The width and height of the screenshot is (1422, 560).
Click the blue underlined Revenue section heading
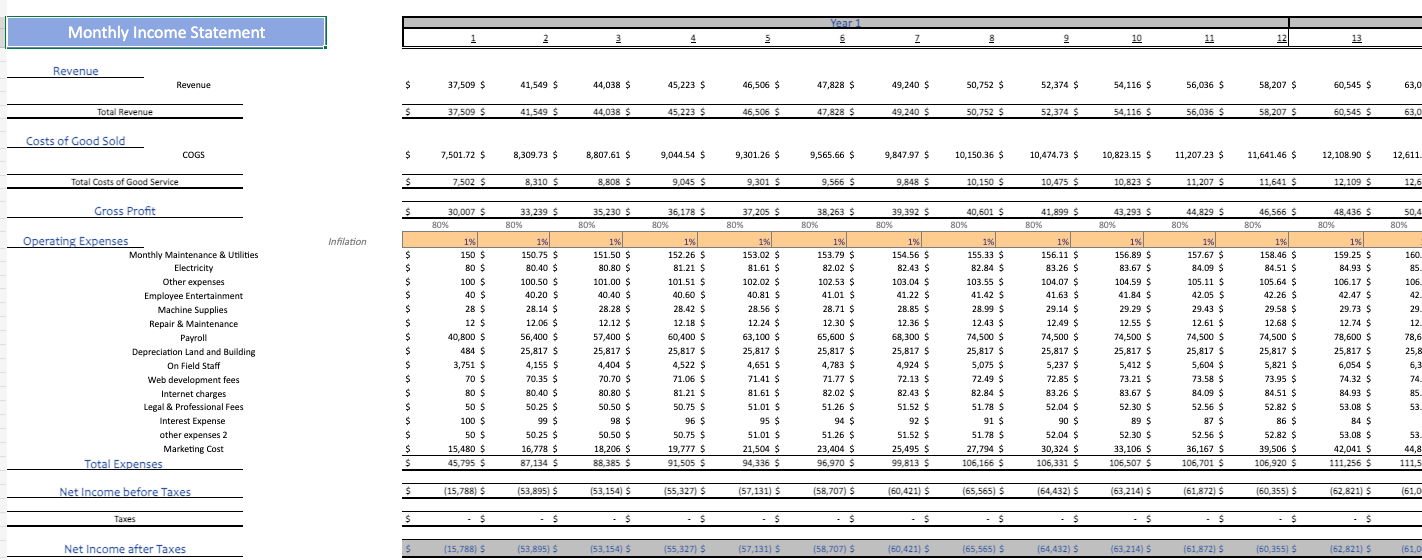[76, 71]
